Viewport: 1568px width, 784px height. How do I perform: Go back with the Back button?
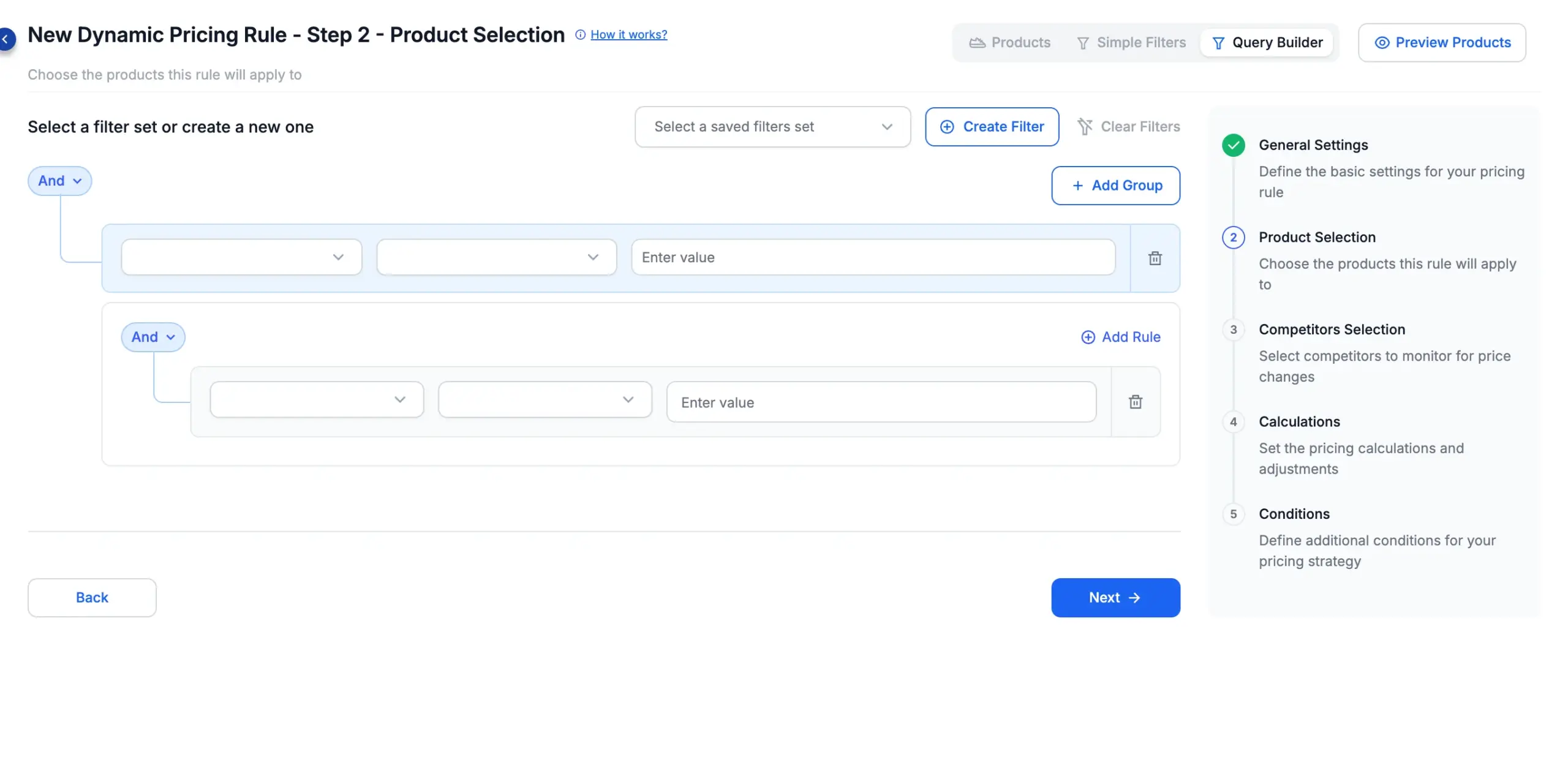(92, 598)
